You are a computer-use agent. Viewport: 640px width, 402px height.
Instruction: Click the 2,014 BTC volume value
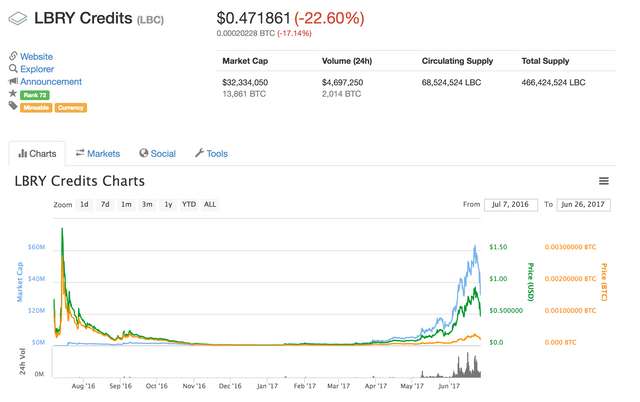click(x=341, y=94)
